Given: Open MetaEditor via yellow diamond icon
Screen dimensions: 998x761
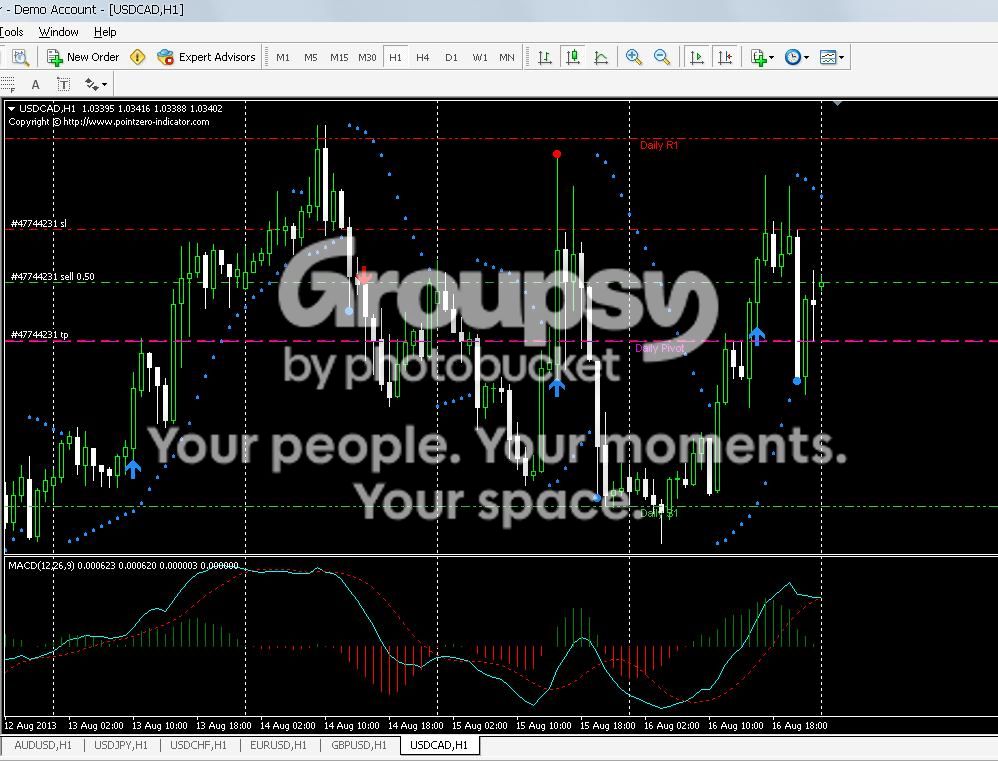Looking at the screenshot, I should coord(137,57).
